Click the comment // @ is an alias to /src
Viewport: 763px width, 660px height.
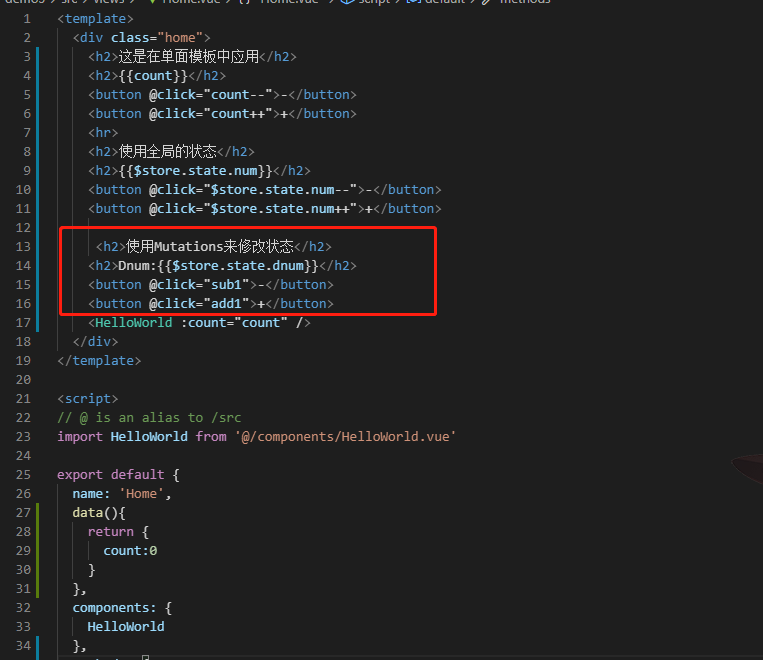coord(149,418)
